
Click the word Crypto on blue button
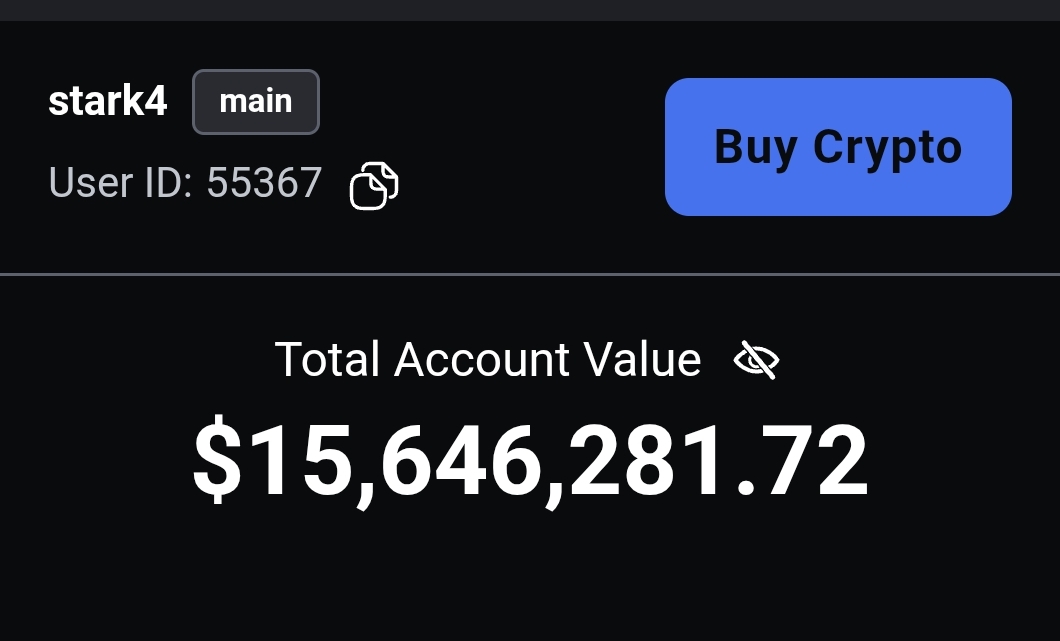tap(887, 149)
